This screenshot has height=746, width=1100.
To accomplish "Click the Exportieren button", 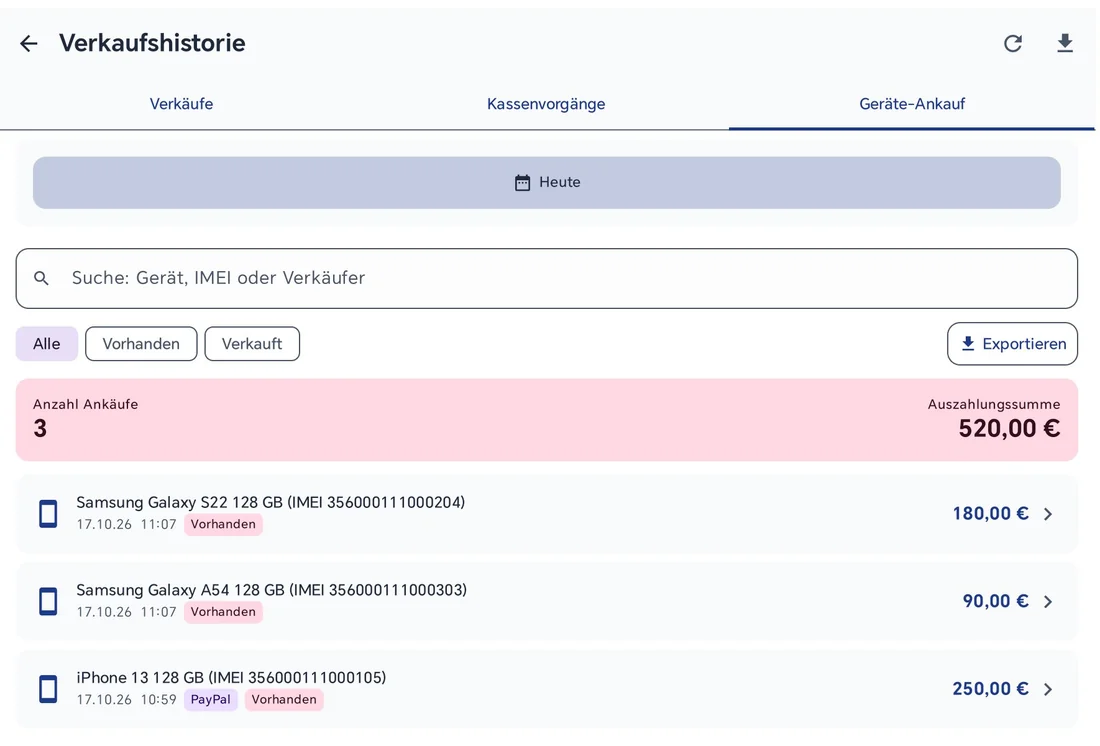I will pos(1012,344).
